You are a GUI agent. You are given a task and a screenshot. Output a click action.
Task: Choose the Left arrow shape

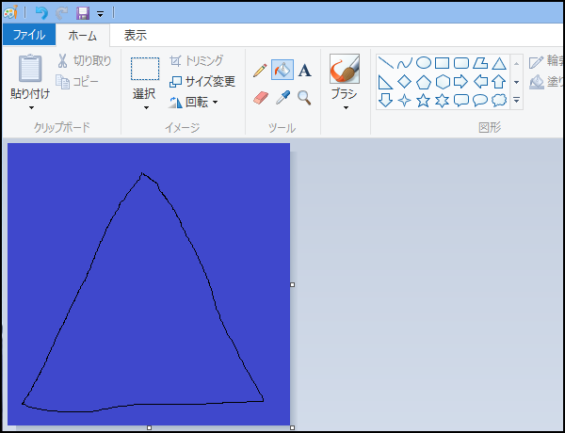pyautogui.click(x=480, y=82)
